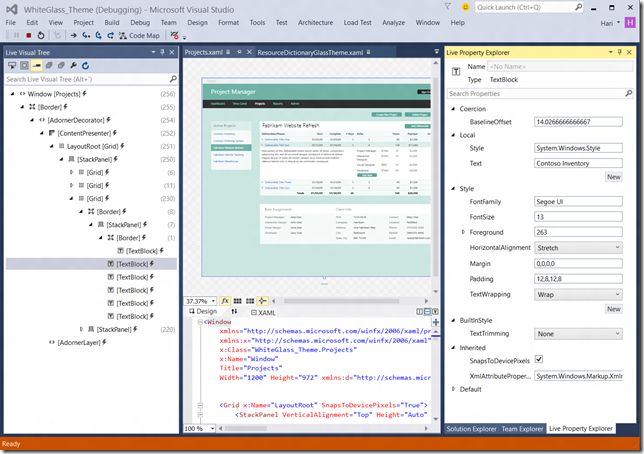Click the Show Next Statement arrow icon

pyautogui.click(x=74, y=36)
